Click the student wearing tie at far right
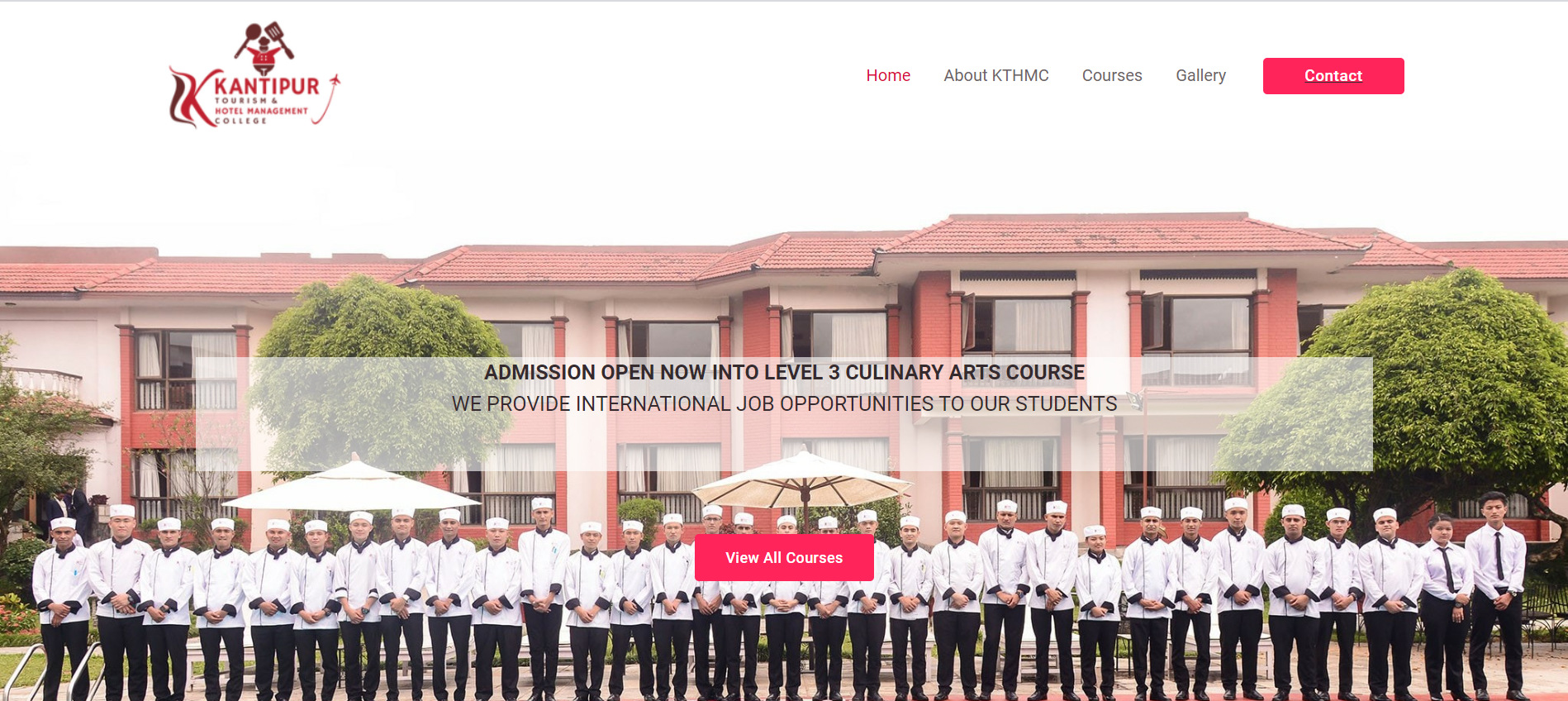 point(1495,595)
